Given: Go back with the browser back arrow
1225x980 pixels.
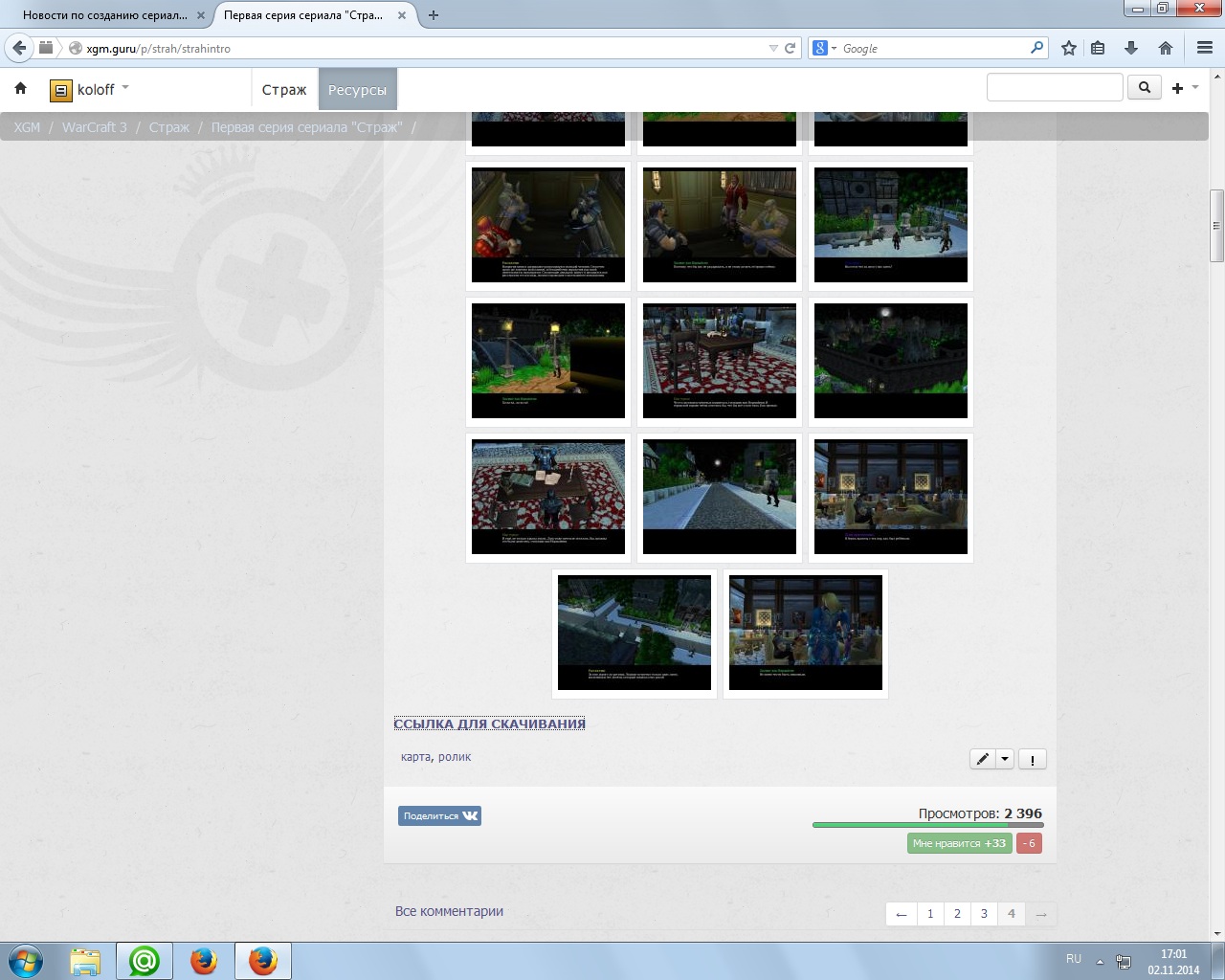Looking at the screenshot, I should coord(19,48).
